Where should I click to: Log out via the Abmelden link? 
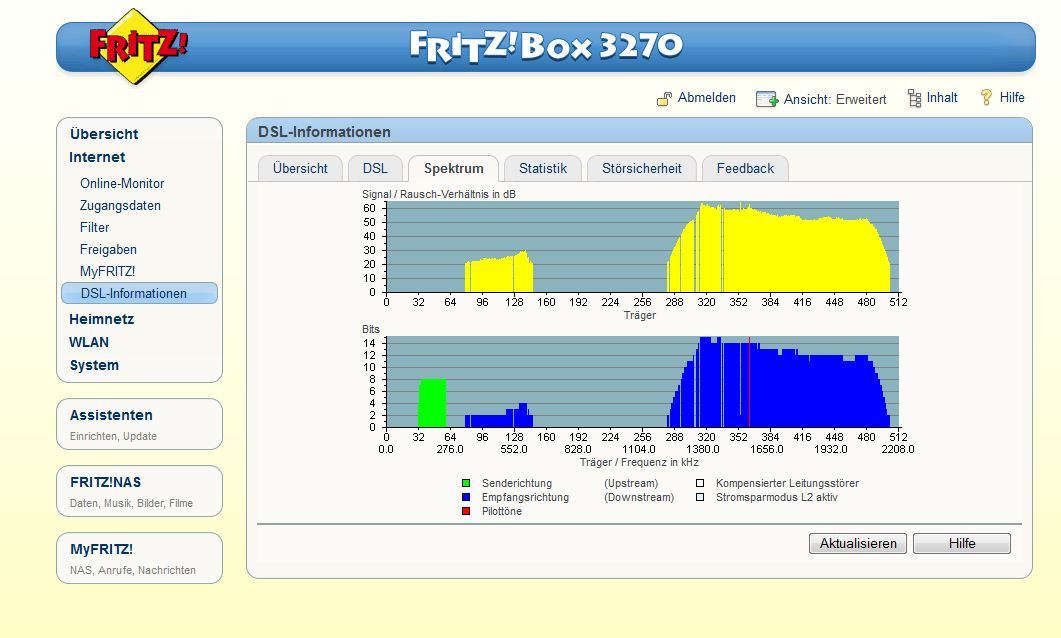tap(706, 98)
